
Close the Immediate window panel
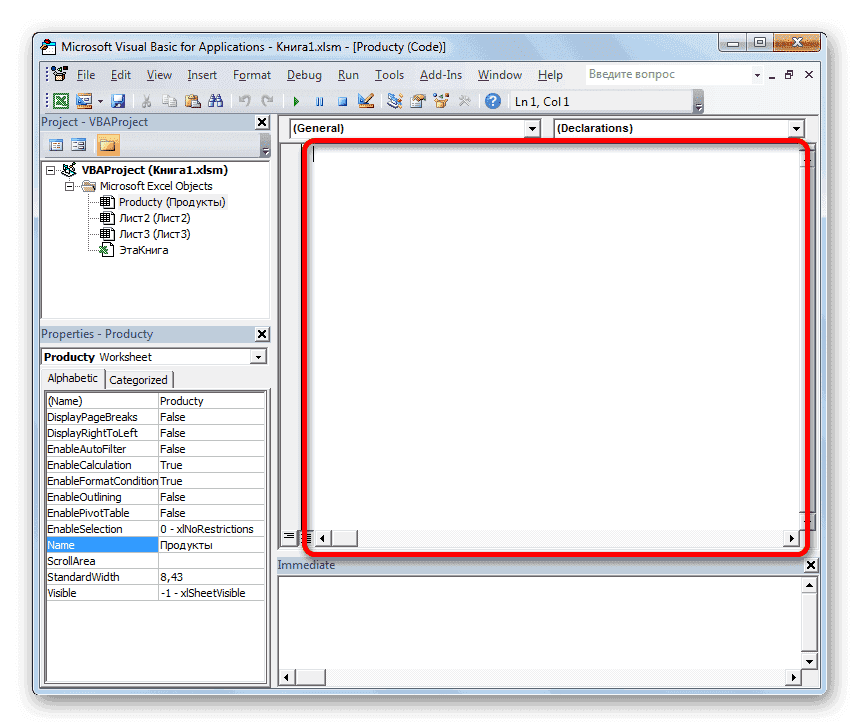click(x=810, y=565)
